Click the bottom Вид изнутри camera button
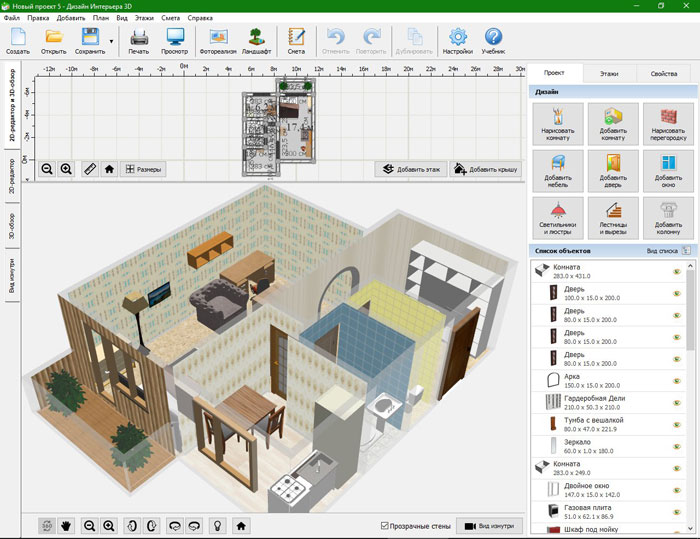 [489, 526]
